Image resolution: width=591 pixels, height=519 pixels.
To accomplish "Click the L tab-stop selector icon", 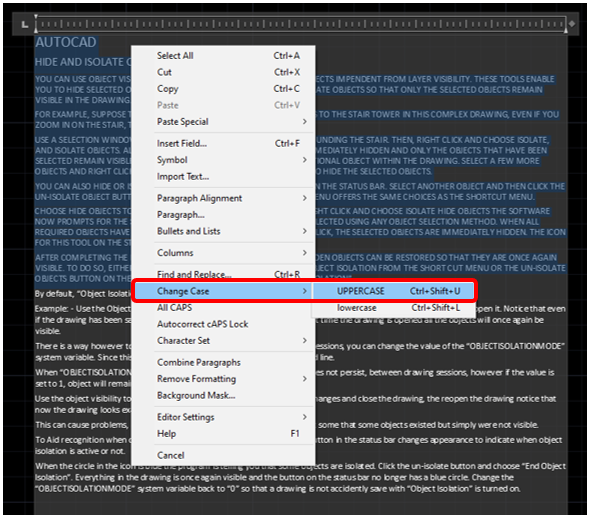I will [25, 24].
